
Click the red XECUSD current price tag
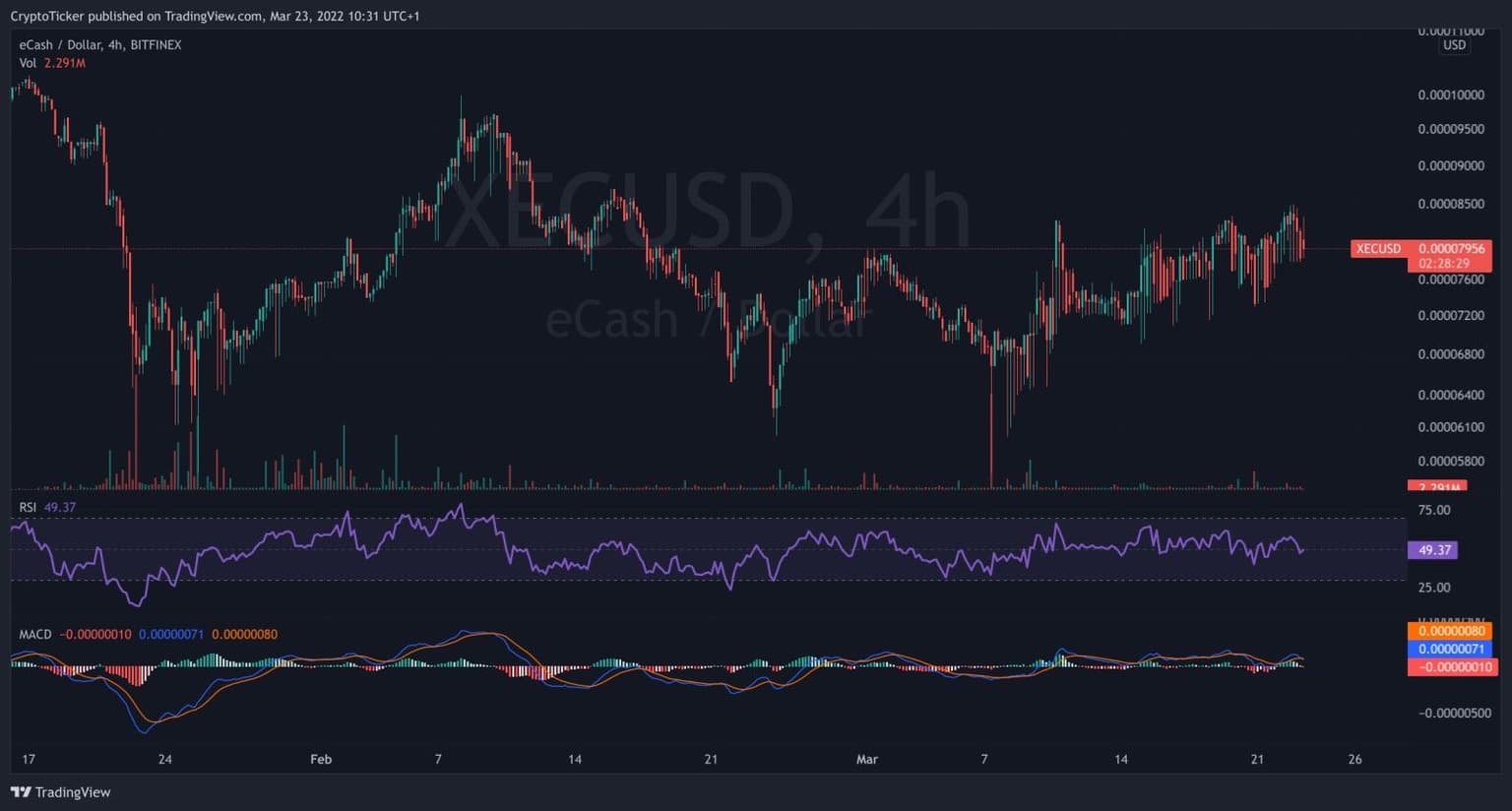coord(1377,249)
